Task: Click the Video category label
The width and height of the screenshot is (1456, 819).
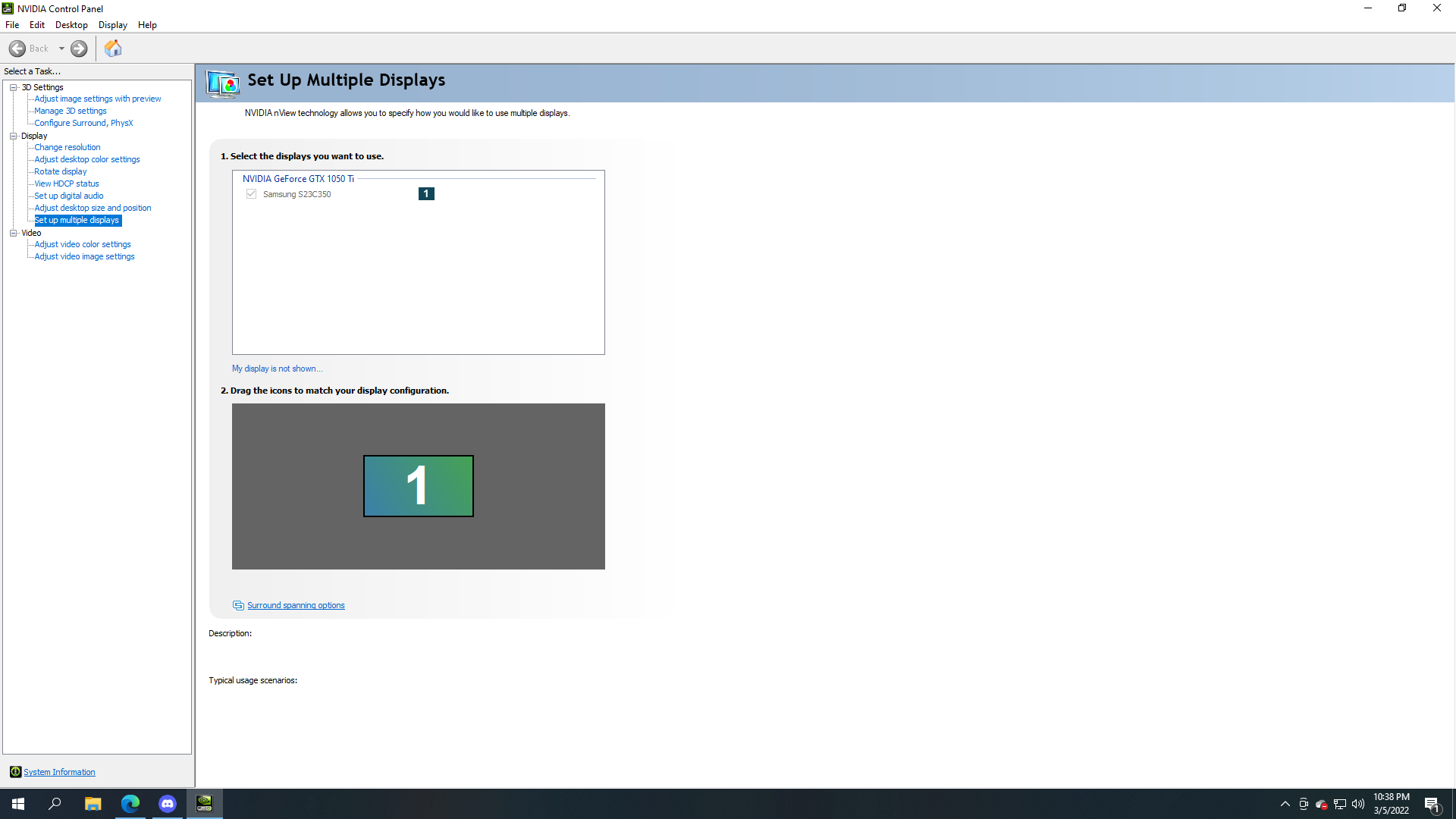Action: pyautogui.click(x=31, y=233)
